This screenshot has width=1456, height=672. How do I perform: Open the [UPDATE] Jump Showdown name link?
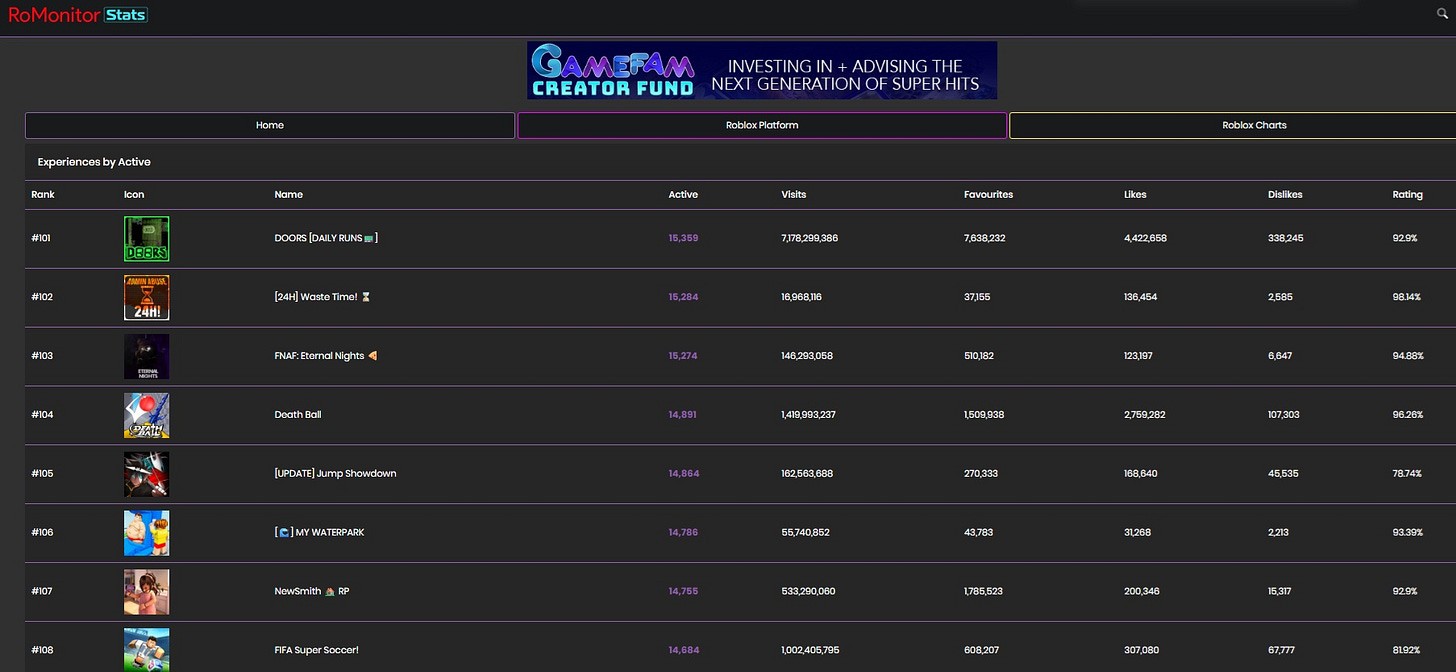[335, 473]
